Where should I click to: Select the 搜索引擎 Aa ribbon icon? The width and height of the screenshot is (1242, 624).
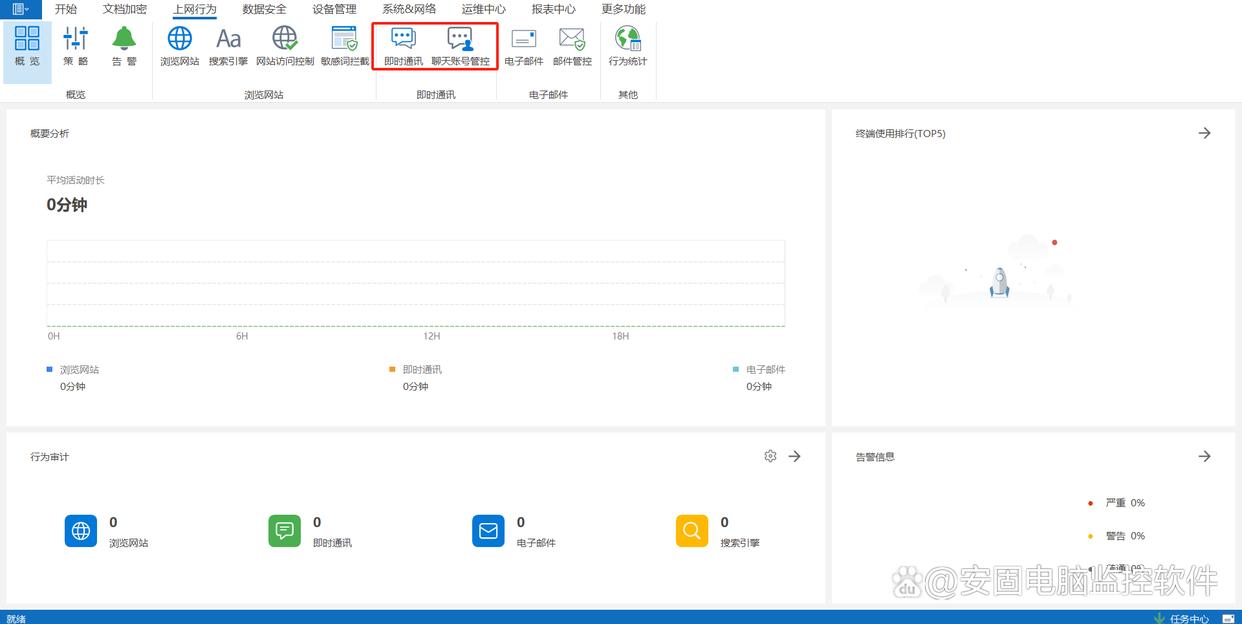pos(228,46)
